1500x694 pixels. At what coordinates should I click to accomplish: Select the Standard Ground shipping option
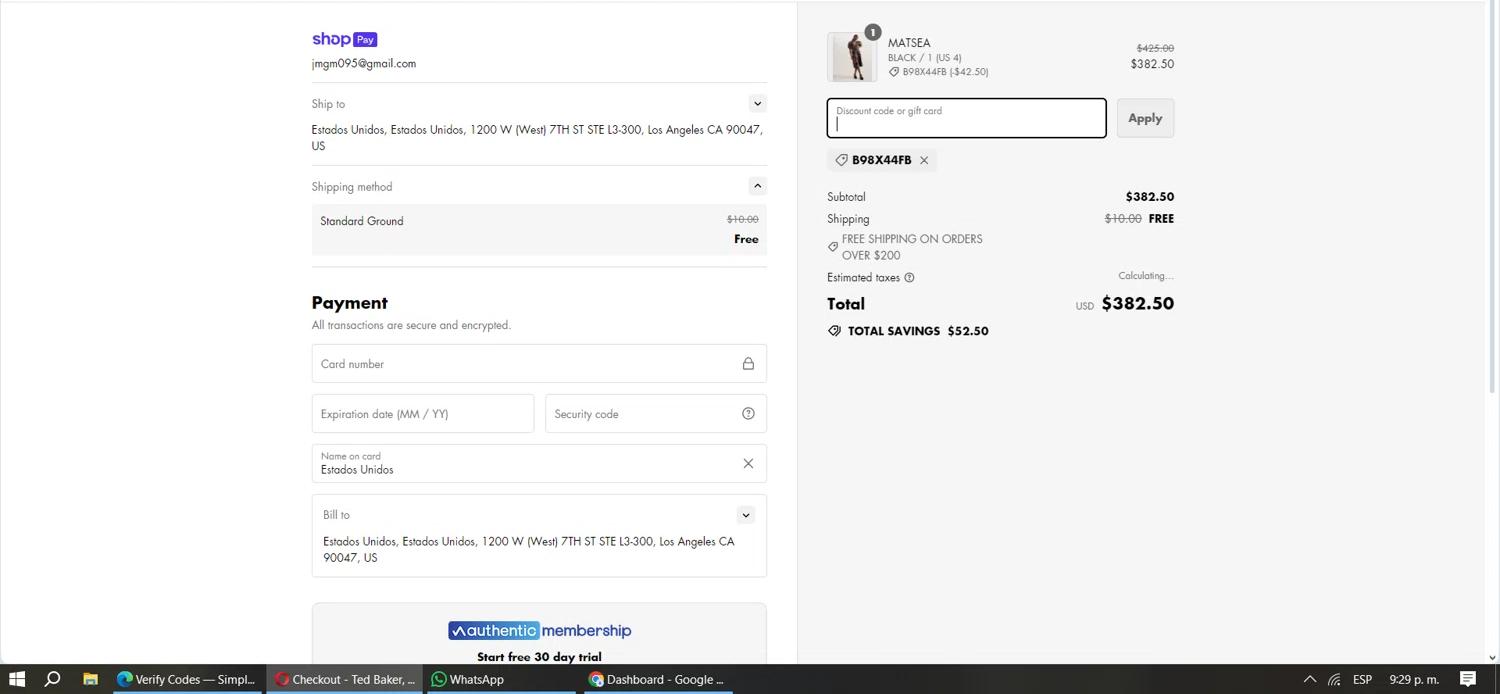click(539, 230)
